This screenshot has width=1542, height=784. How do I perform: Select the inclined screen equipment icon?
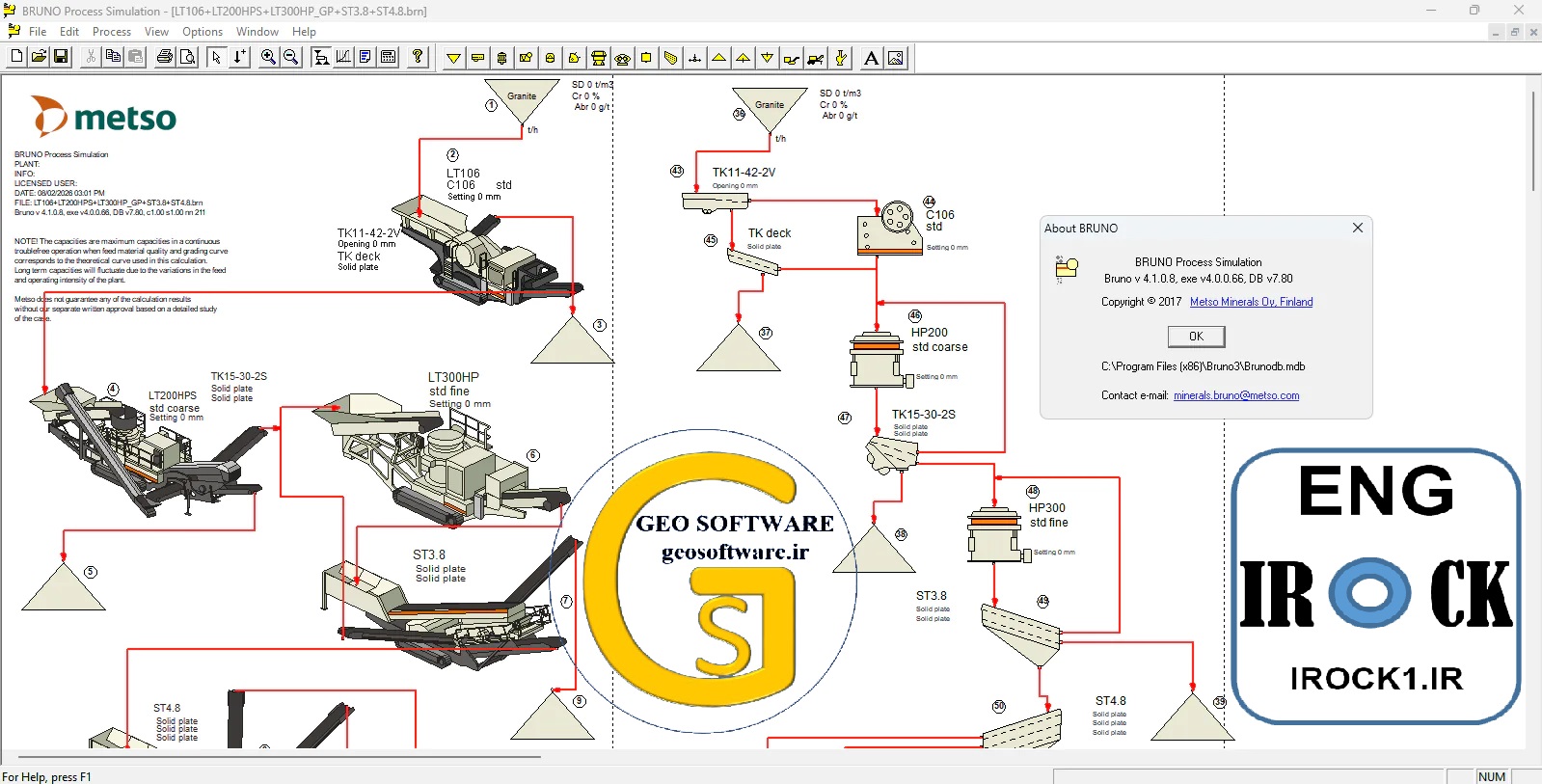[670, 58]
